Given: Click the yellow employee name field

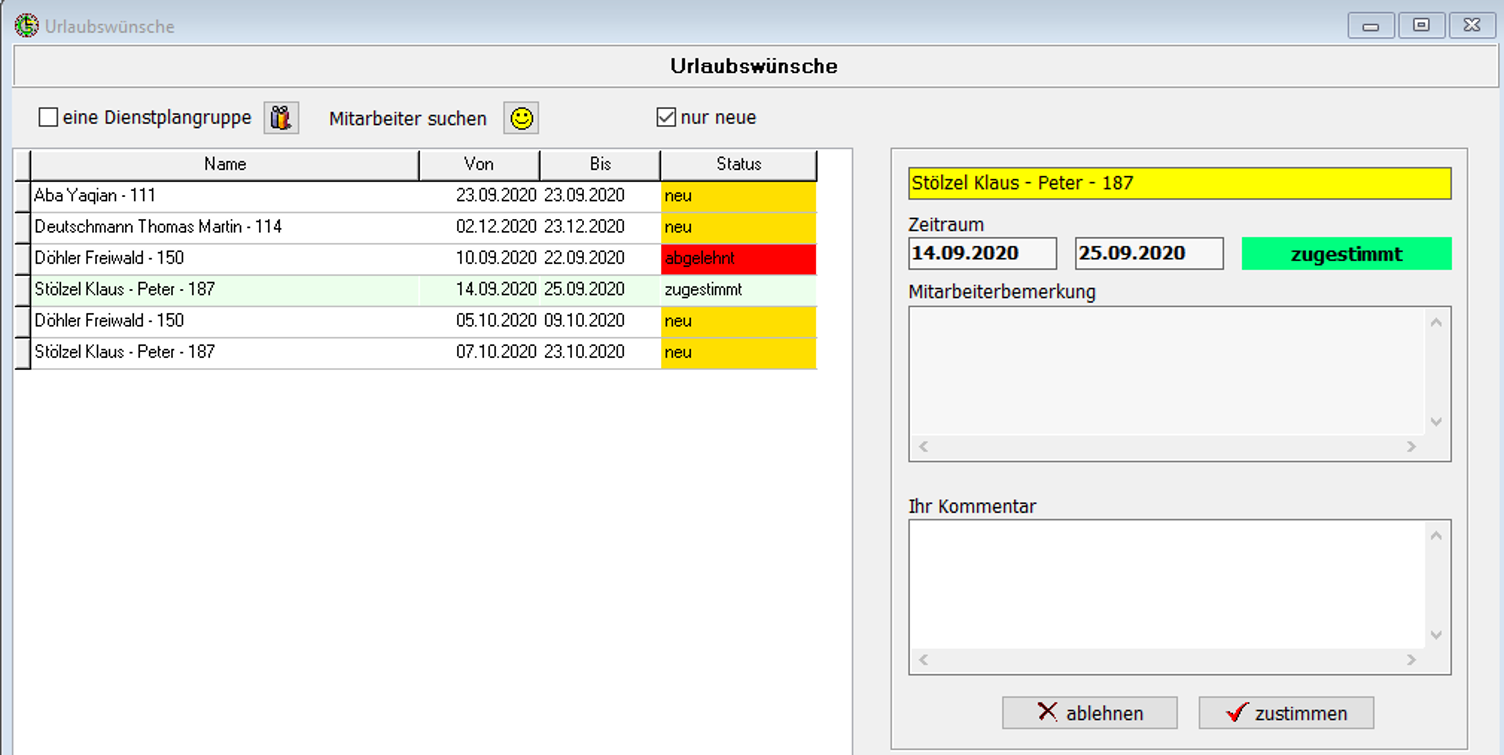Looking at the screenshot, I should pyautogui.click(x=1180, y=183).
